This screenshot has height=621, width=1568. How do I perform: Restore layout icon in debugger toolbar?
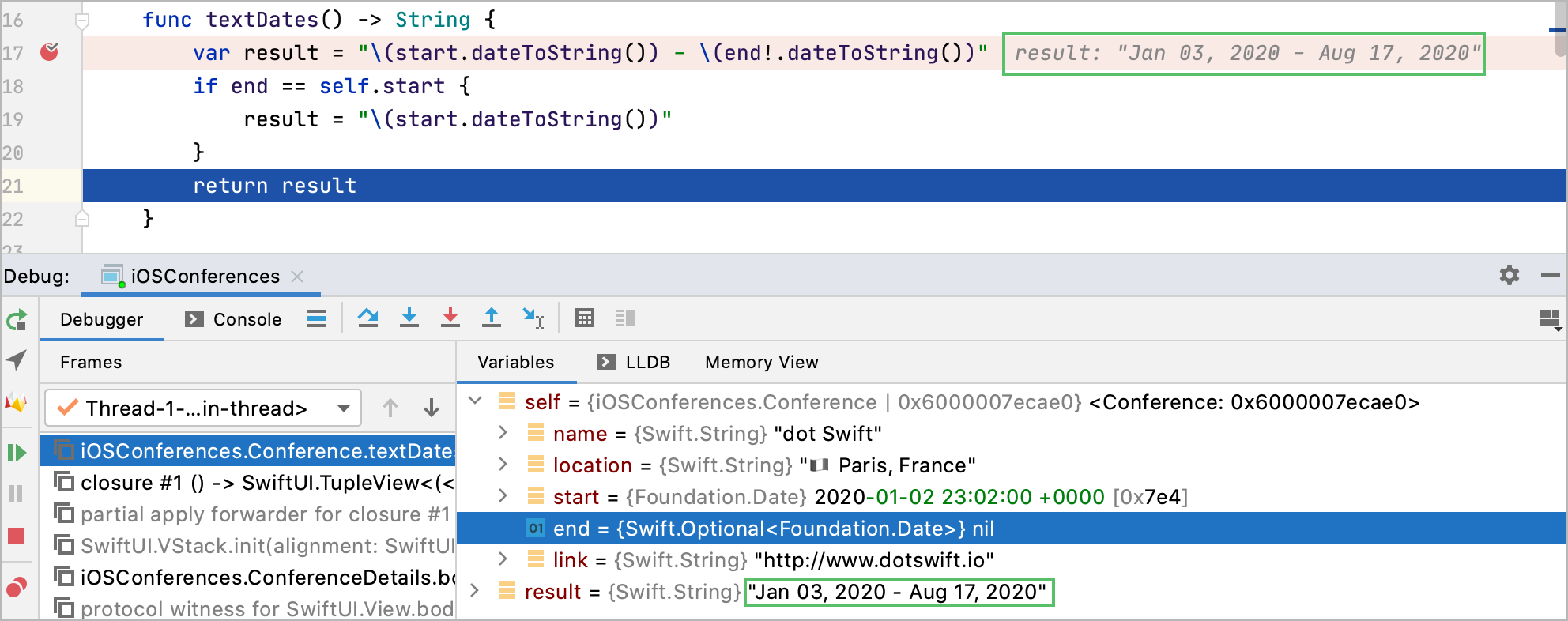click(1550, 319)
